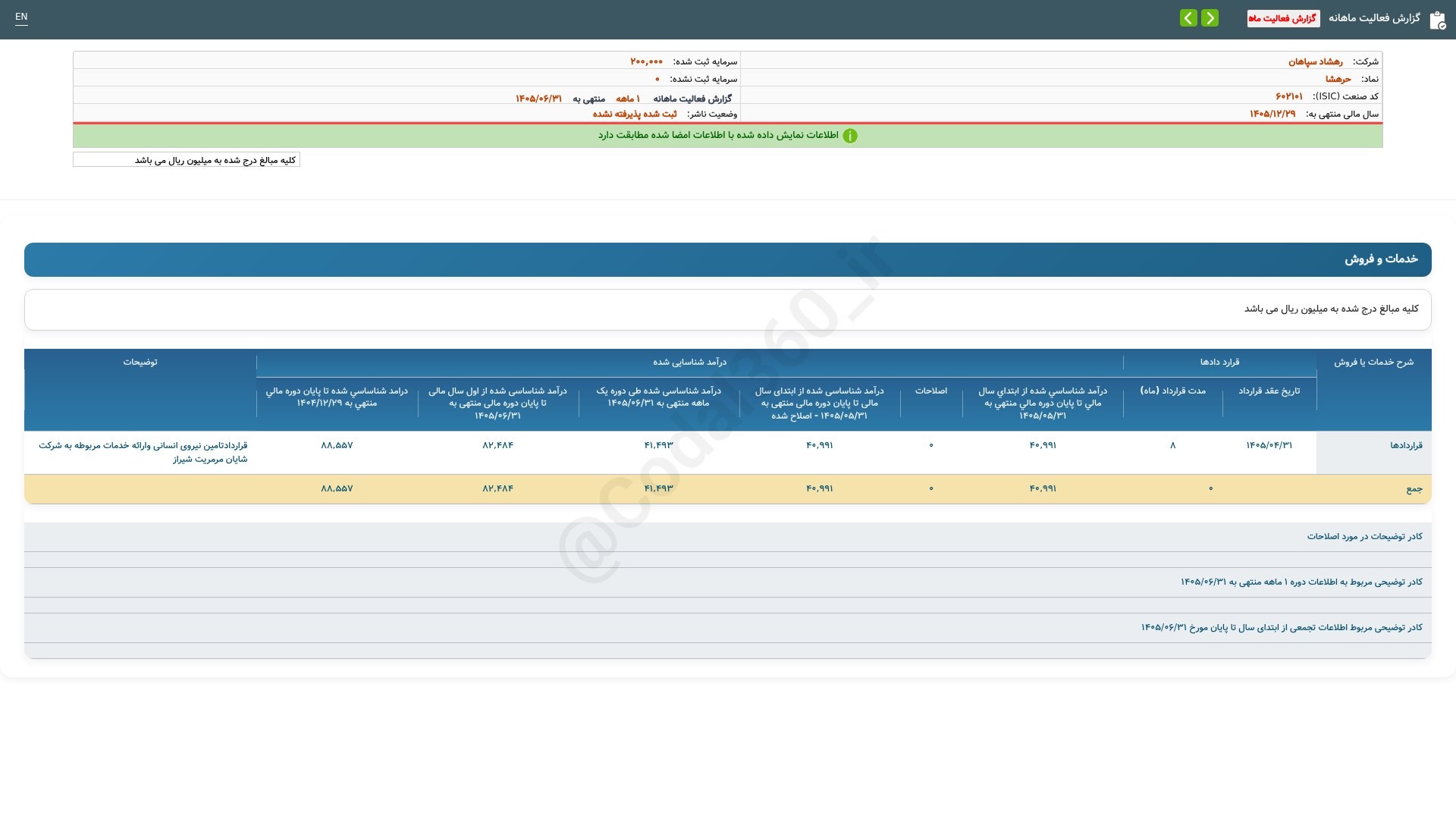Click contract date cell 1405/04/31
1456x819 pixels.
[x=1269, y=446]
